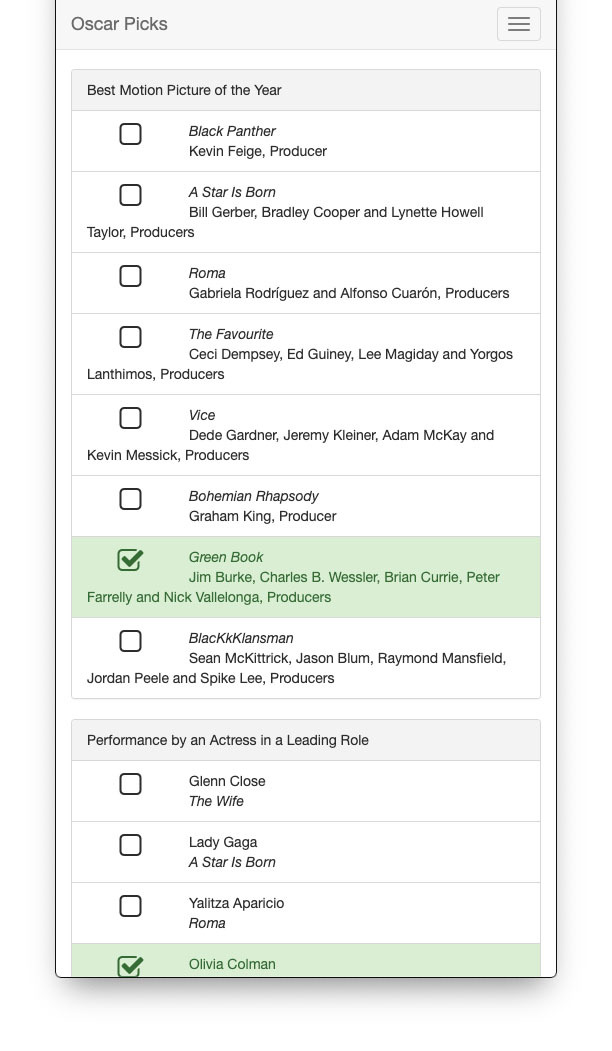Screen dimensions: 612x1051
Task: Mark the Vice checkbox
Action: pyautogui.click(x=130, y=418)
